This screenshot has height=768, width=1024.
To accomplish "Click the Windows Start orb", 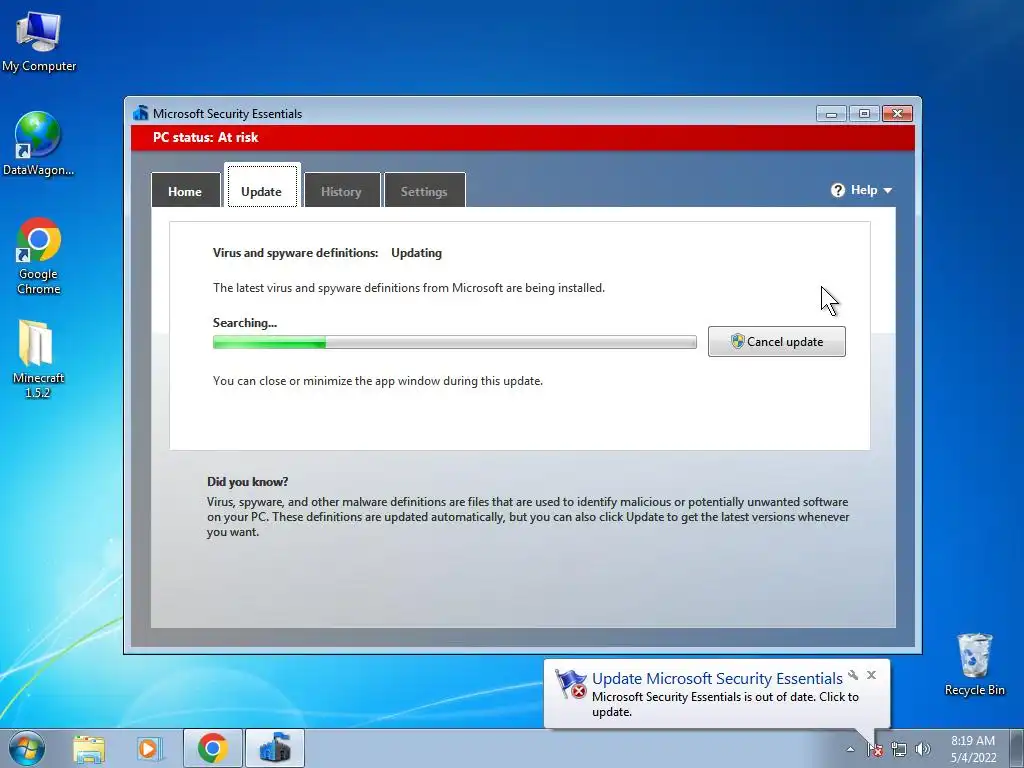I will pos(27,748).
